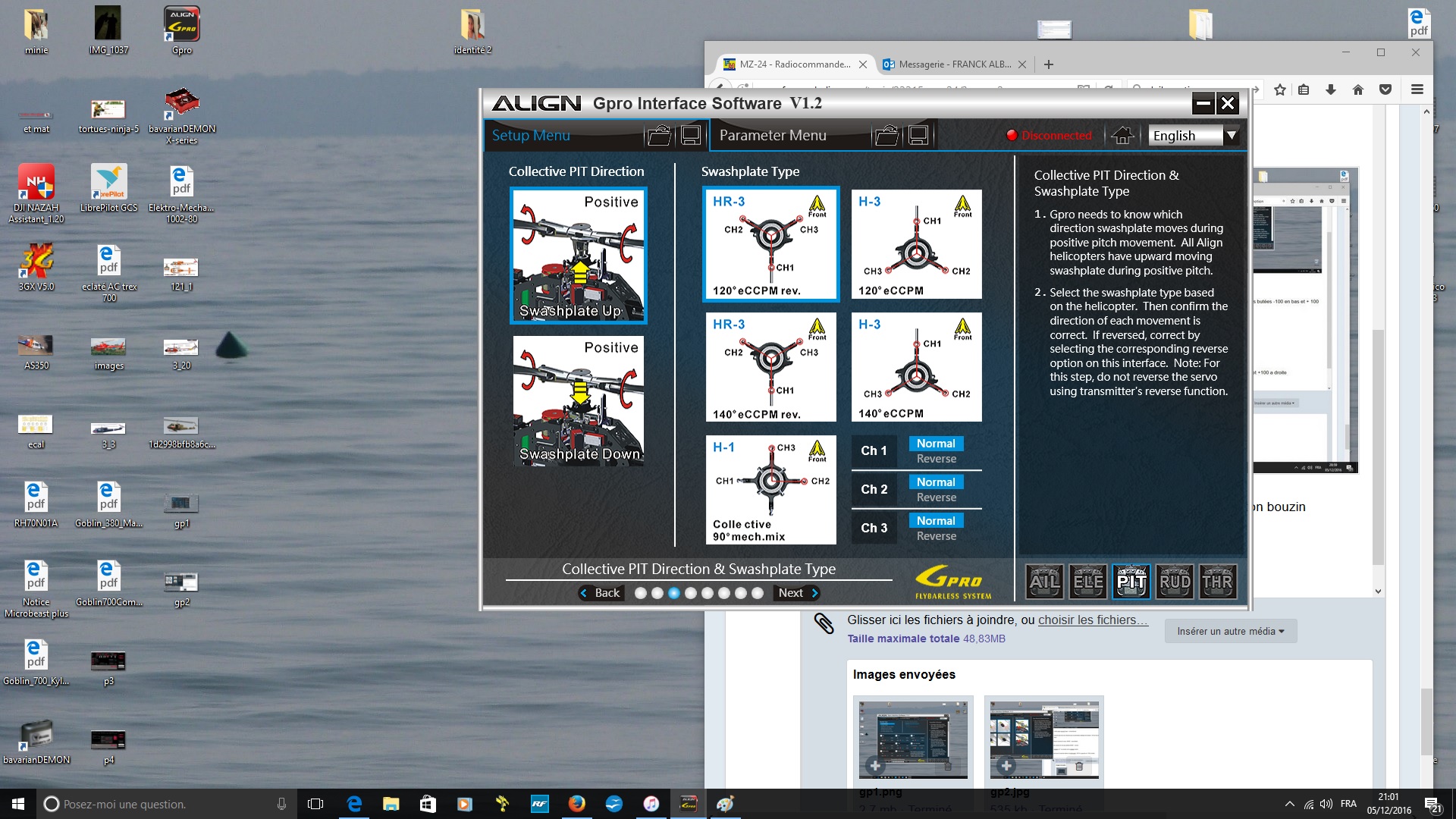This screenshot has height=819, width=1456.
Task: Switch to Parameter Menu tab
Action: (x=773, y=136)
